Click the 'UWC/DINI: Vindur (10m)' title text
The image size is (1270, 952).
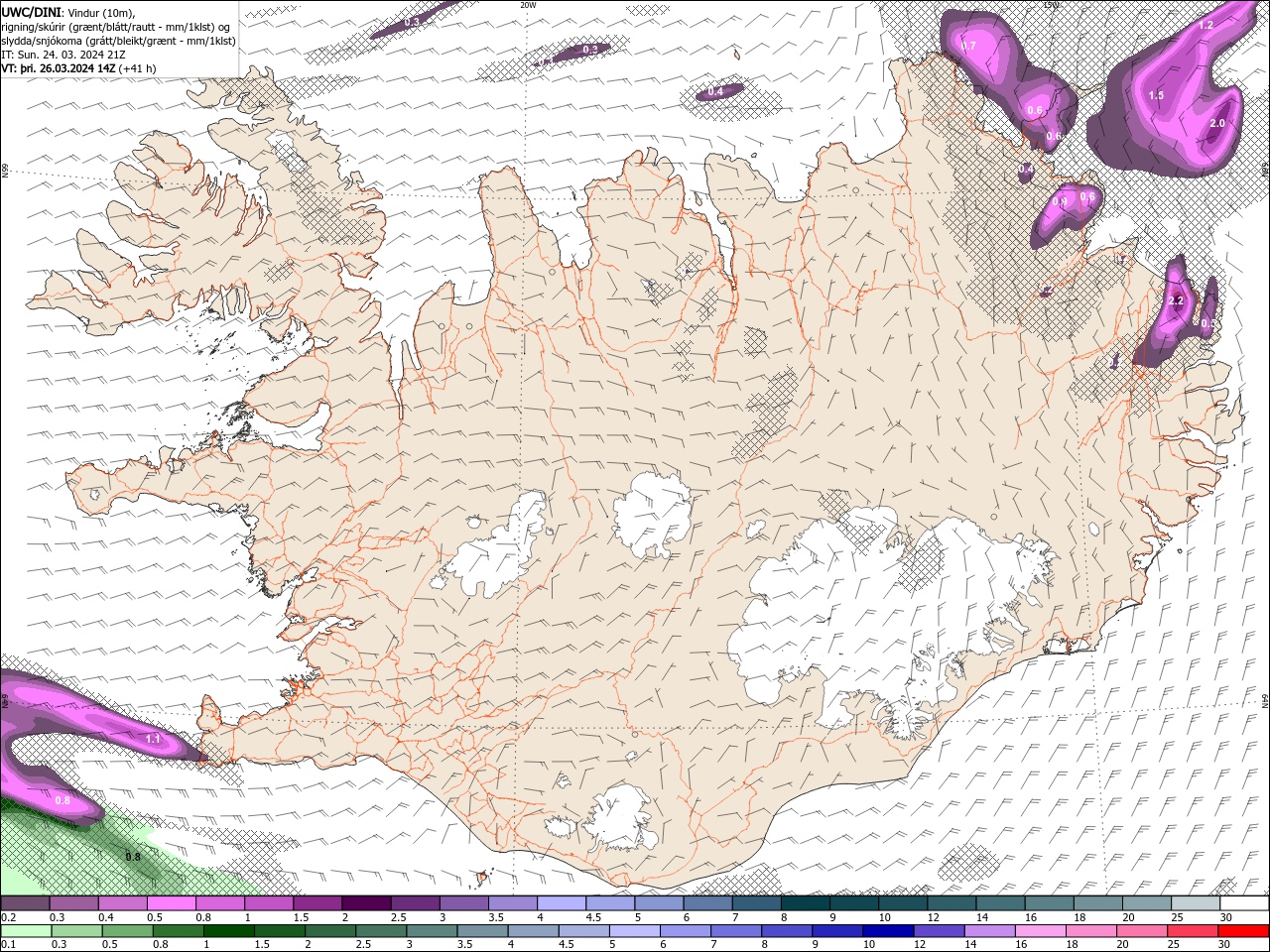click(x=68, y=11)
